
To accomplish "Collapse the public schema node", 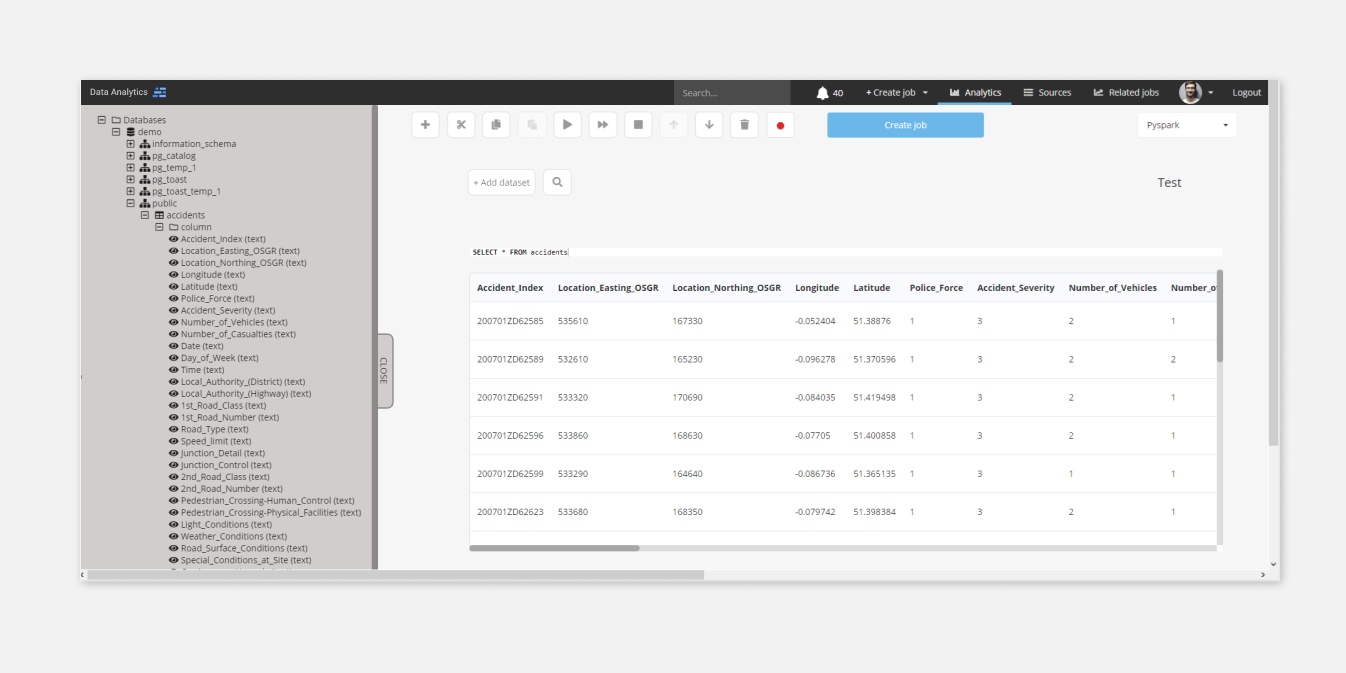I will (x=130, y=203).
